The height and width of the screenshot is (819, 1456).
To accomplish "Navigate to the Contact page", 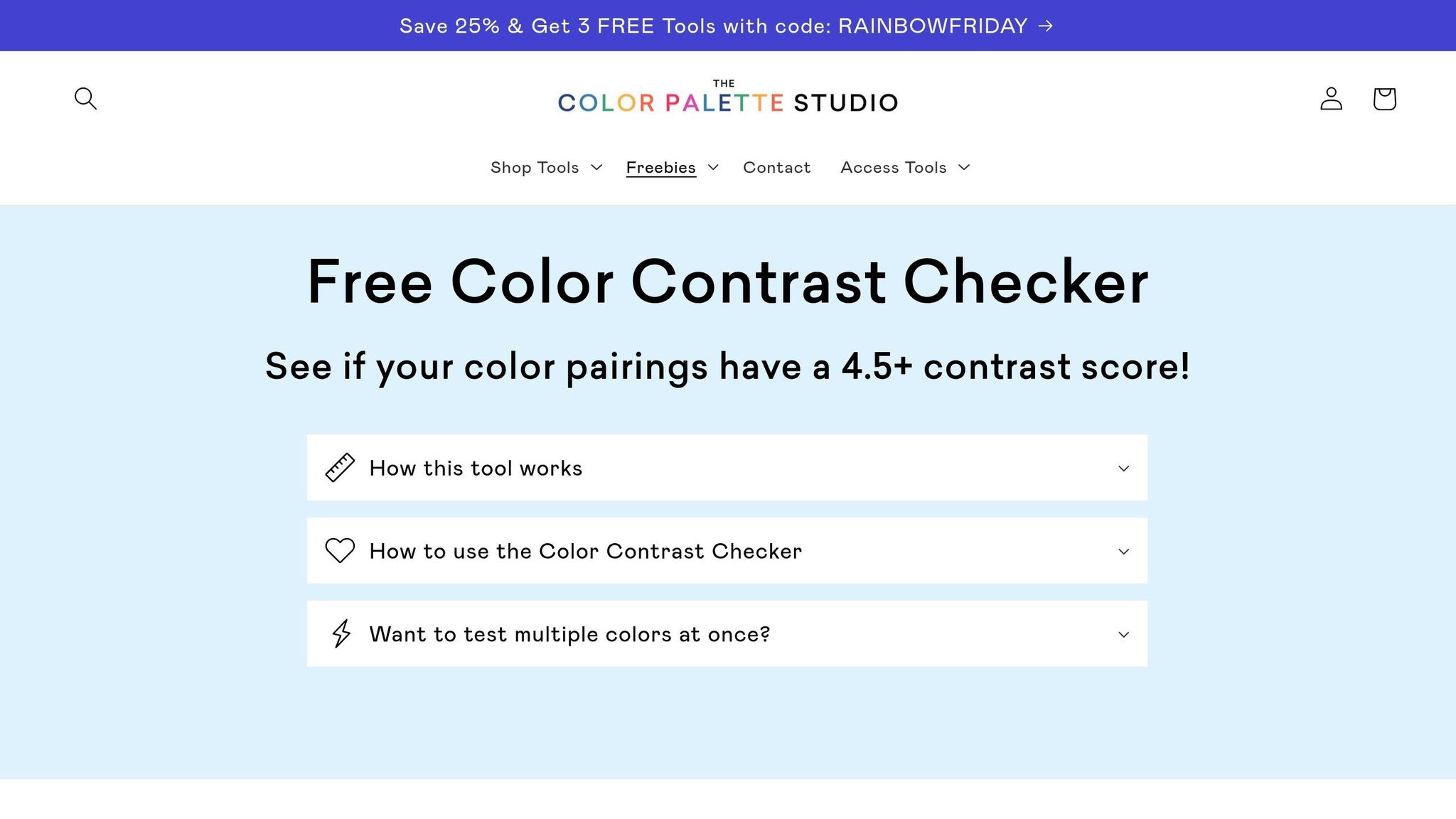I will pyautogui.click(x=776, y=167).
